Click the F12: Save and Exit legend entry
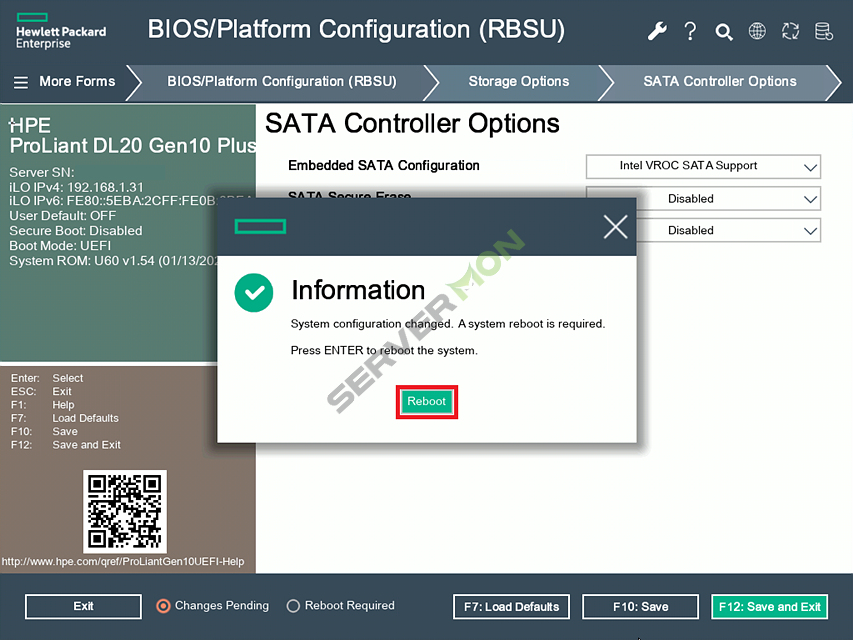Image resolution: width=853 pixels, height=640 pixels. (66, 445)
